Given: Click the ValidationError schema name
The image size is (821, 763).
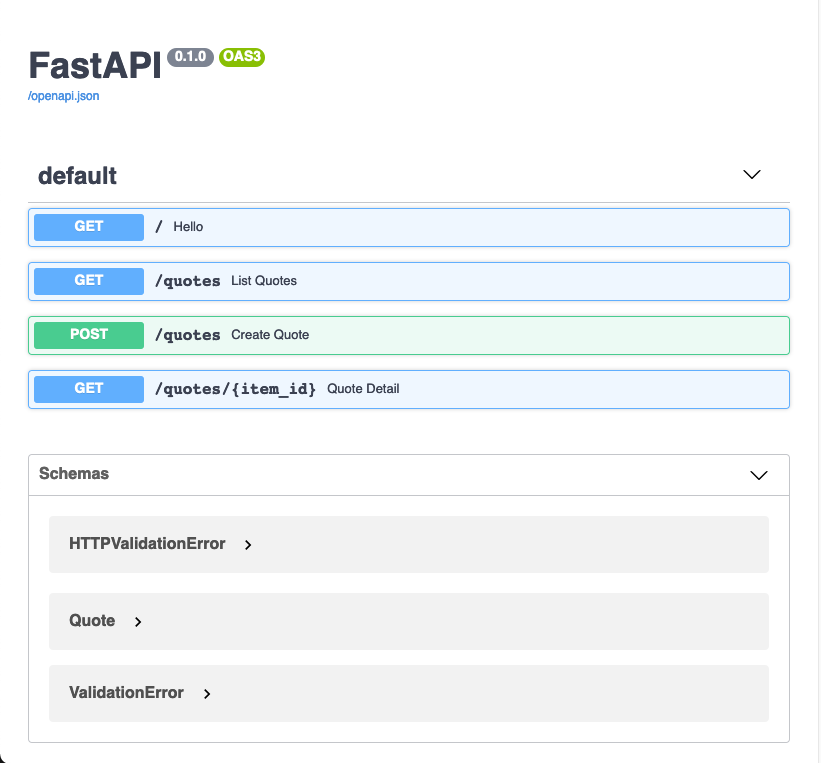Looking at the screenshot, I should point(126,693).
